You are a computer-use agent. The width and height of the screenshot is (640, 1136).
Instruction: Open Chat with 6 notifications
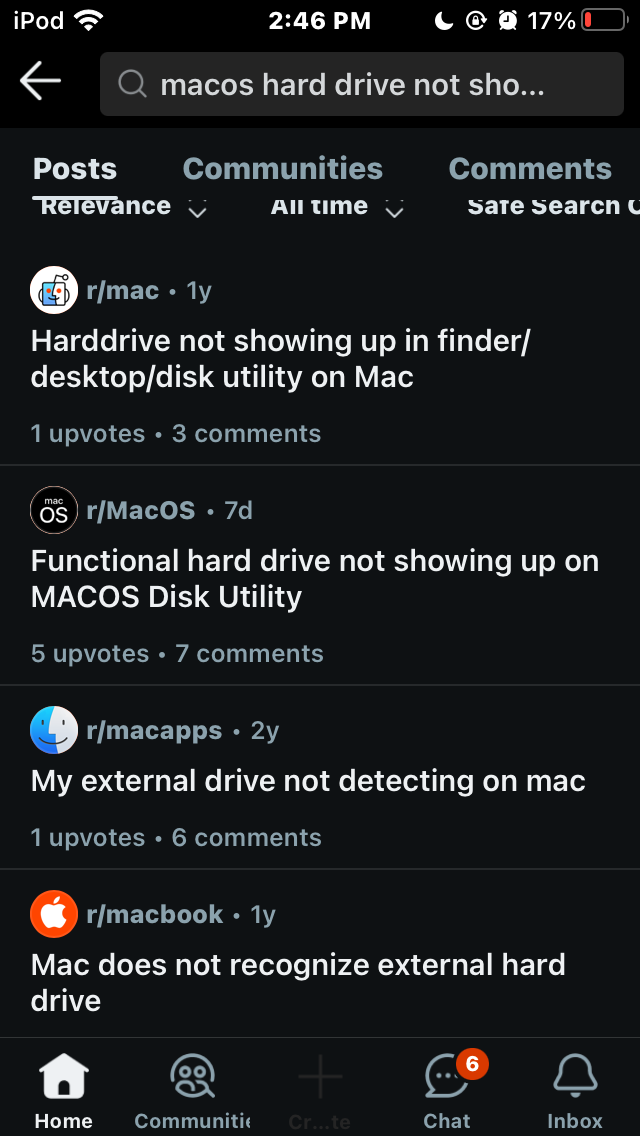coord(447,1090)
